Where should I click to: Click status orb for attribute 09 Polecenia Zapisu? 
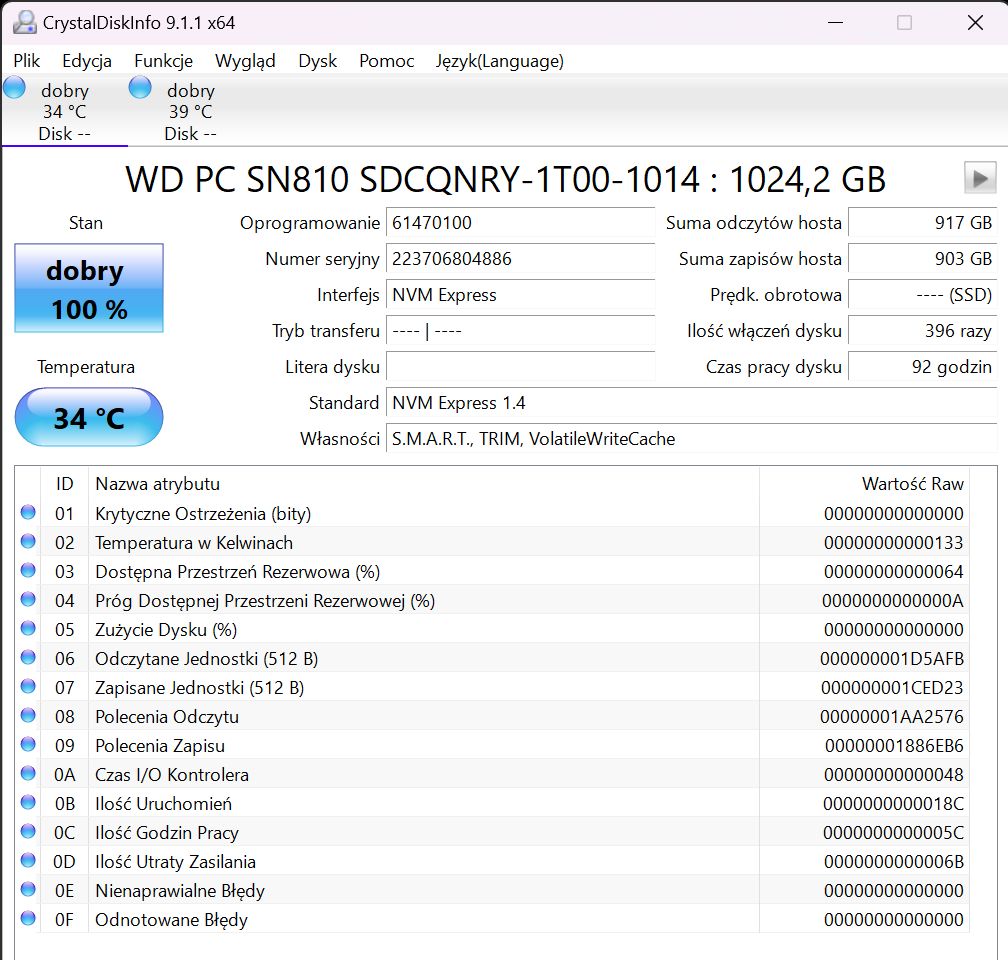coord(28,744)
